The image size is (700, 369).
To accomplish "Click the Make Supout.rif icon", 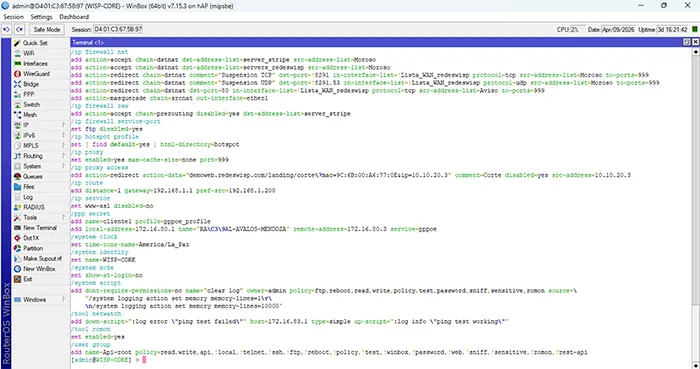I will (17, 259).
